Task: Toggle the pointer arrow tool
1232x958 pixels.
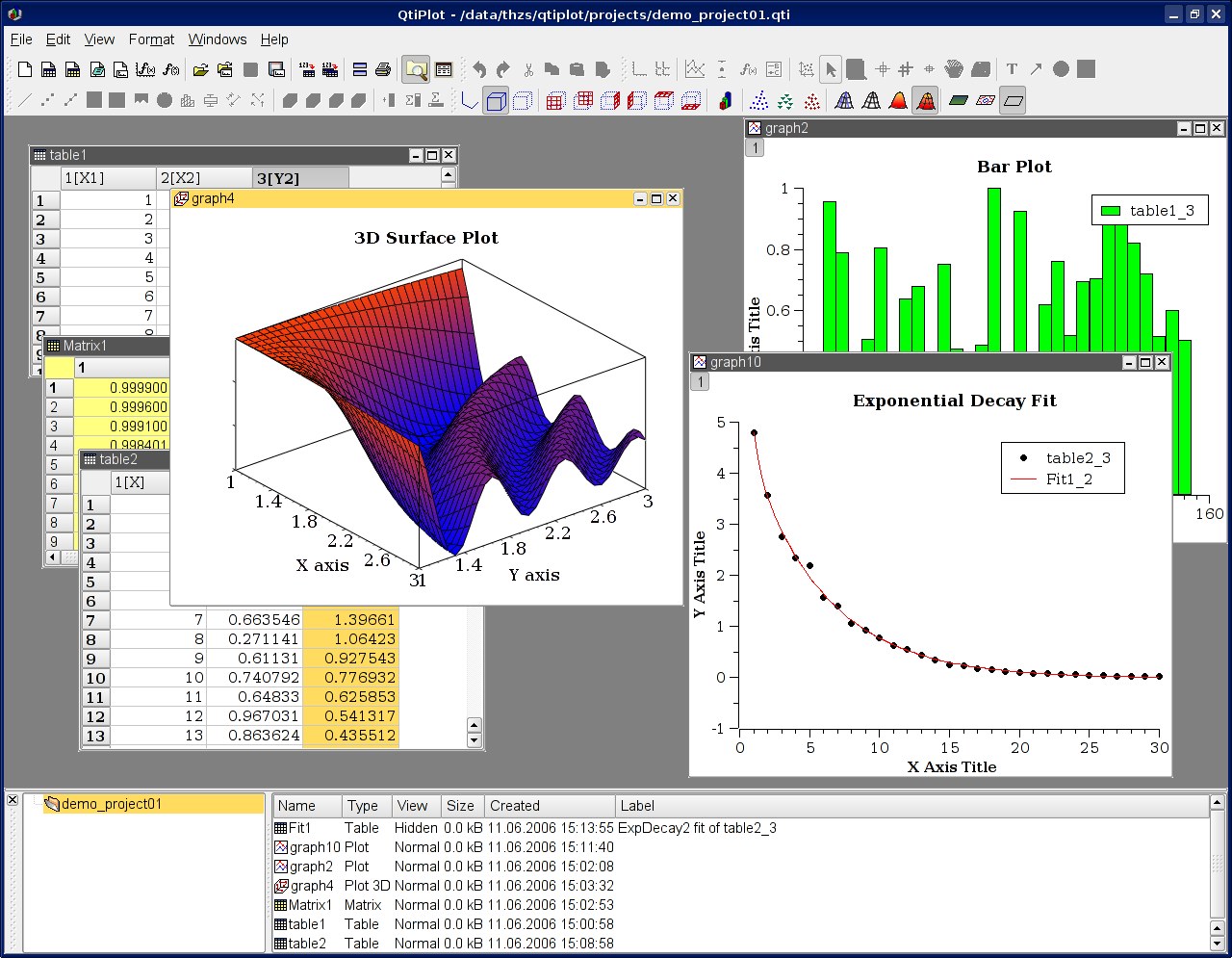Action: pyautogui.click(x=831, y=69)
